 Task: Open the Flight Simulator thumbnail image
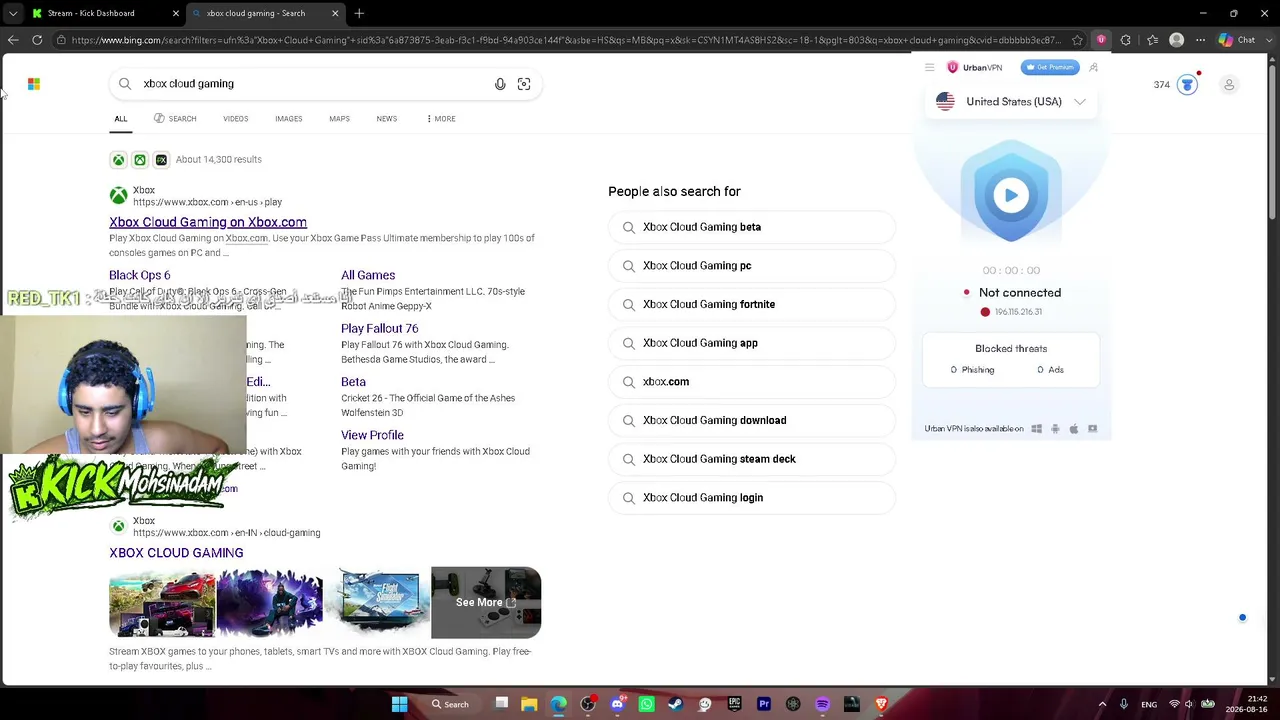[x=377, y=603]
